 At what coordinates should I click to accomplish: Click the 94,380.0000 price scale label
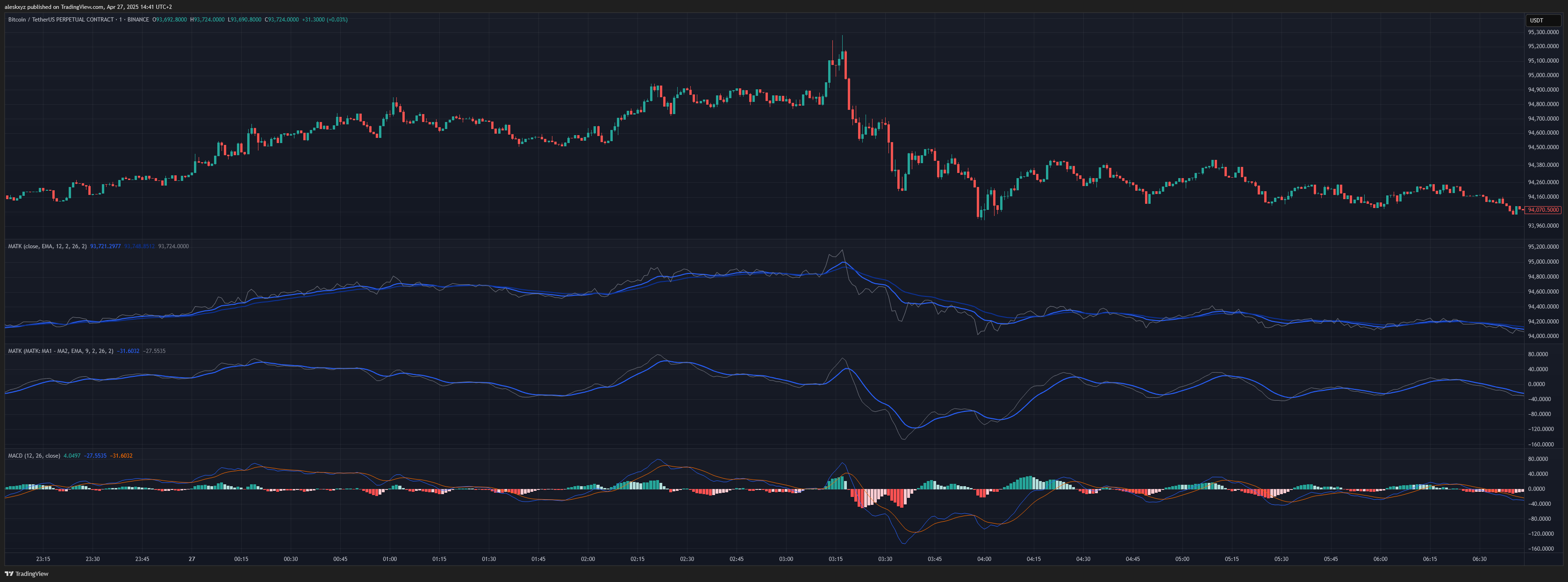(x=1543, y=165)
